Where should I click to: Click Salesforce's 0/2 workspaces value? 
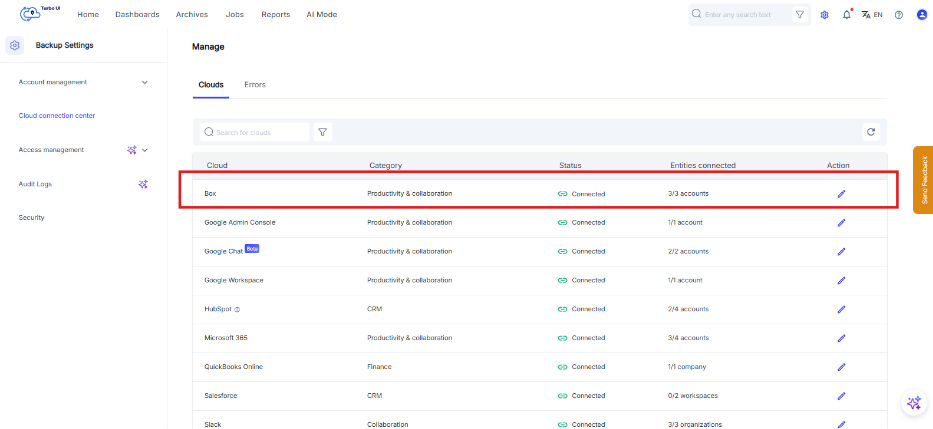click(x=693, y=396)
